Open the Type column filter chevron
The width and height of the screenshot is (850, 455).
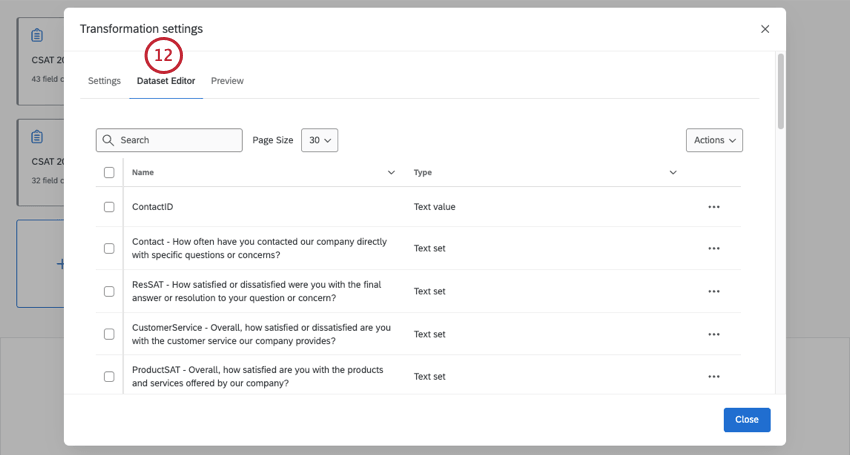point(673,172)
